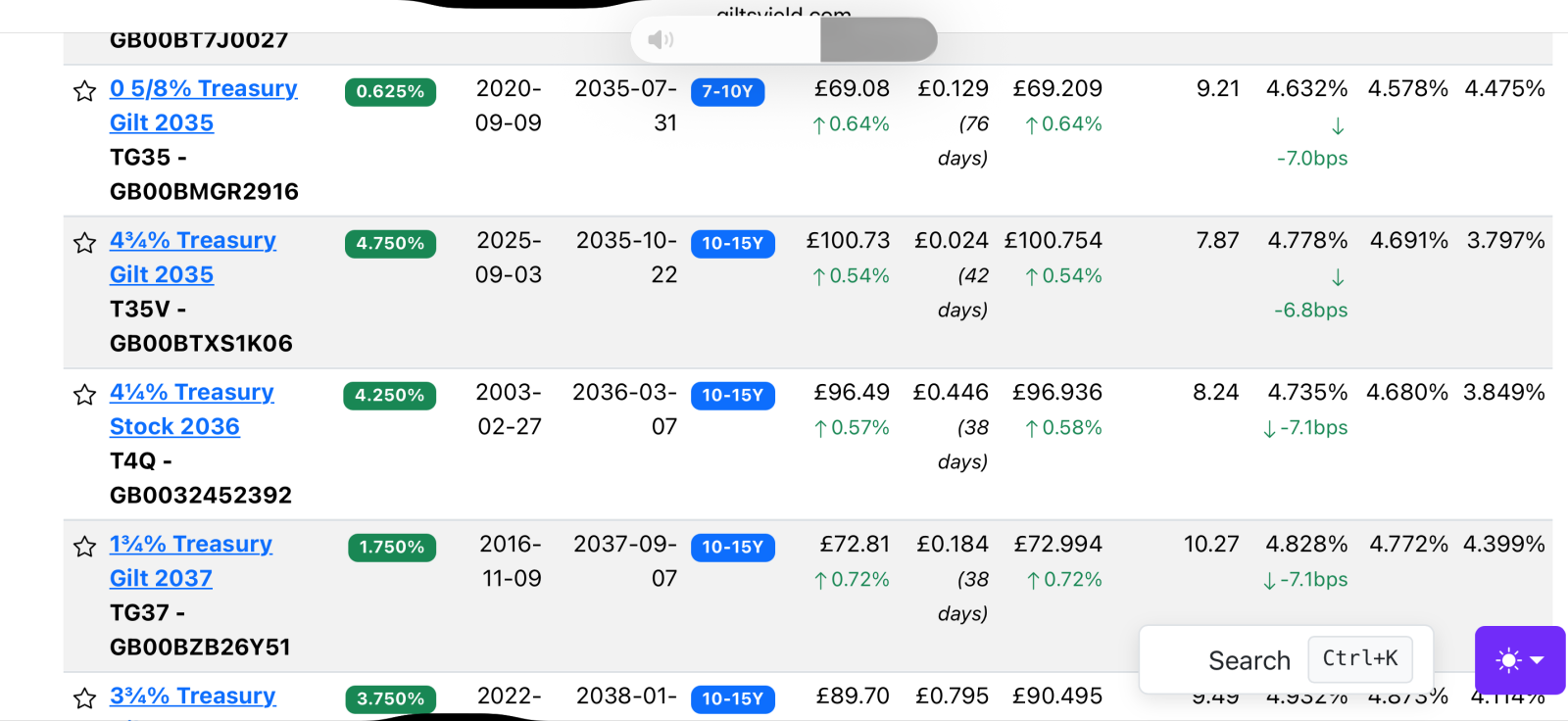Select the 0.625% coupon badge
The height and width of the screenshot is (721, 1568).
coord(390,92)
